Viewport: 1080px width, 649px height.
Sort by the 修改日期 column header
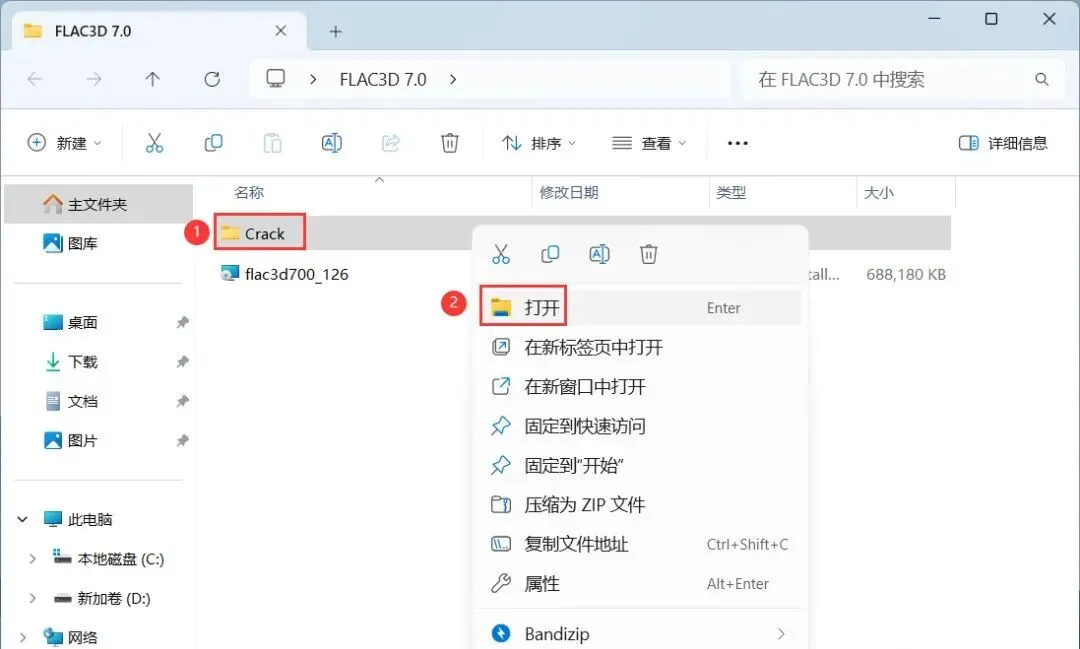coord(569,192)
